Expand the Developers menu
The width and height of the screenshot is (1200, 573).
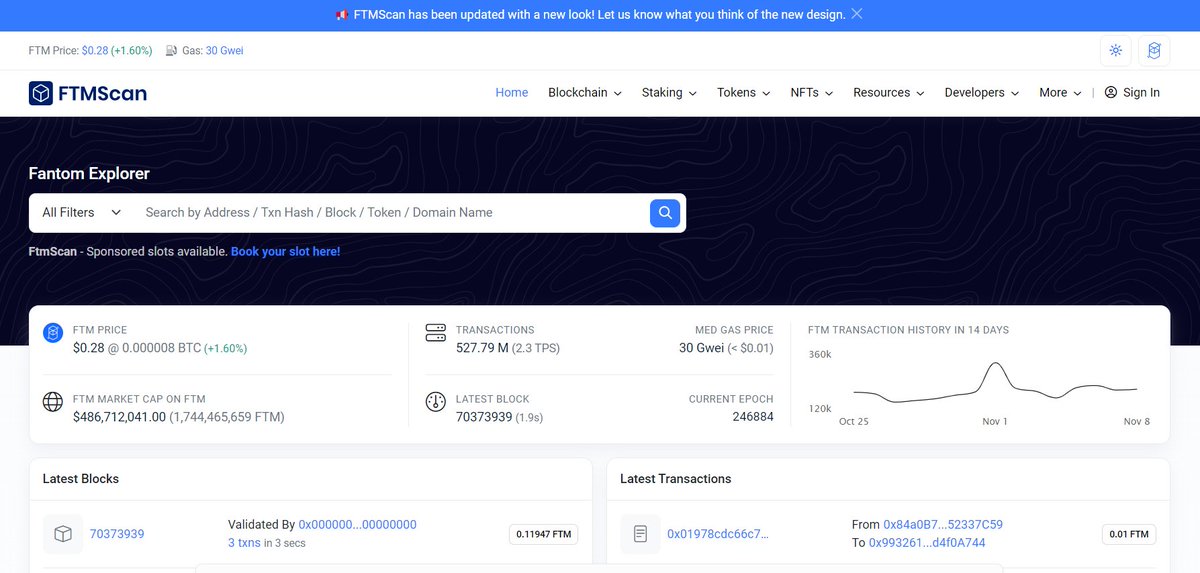coord(982,92)
